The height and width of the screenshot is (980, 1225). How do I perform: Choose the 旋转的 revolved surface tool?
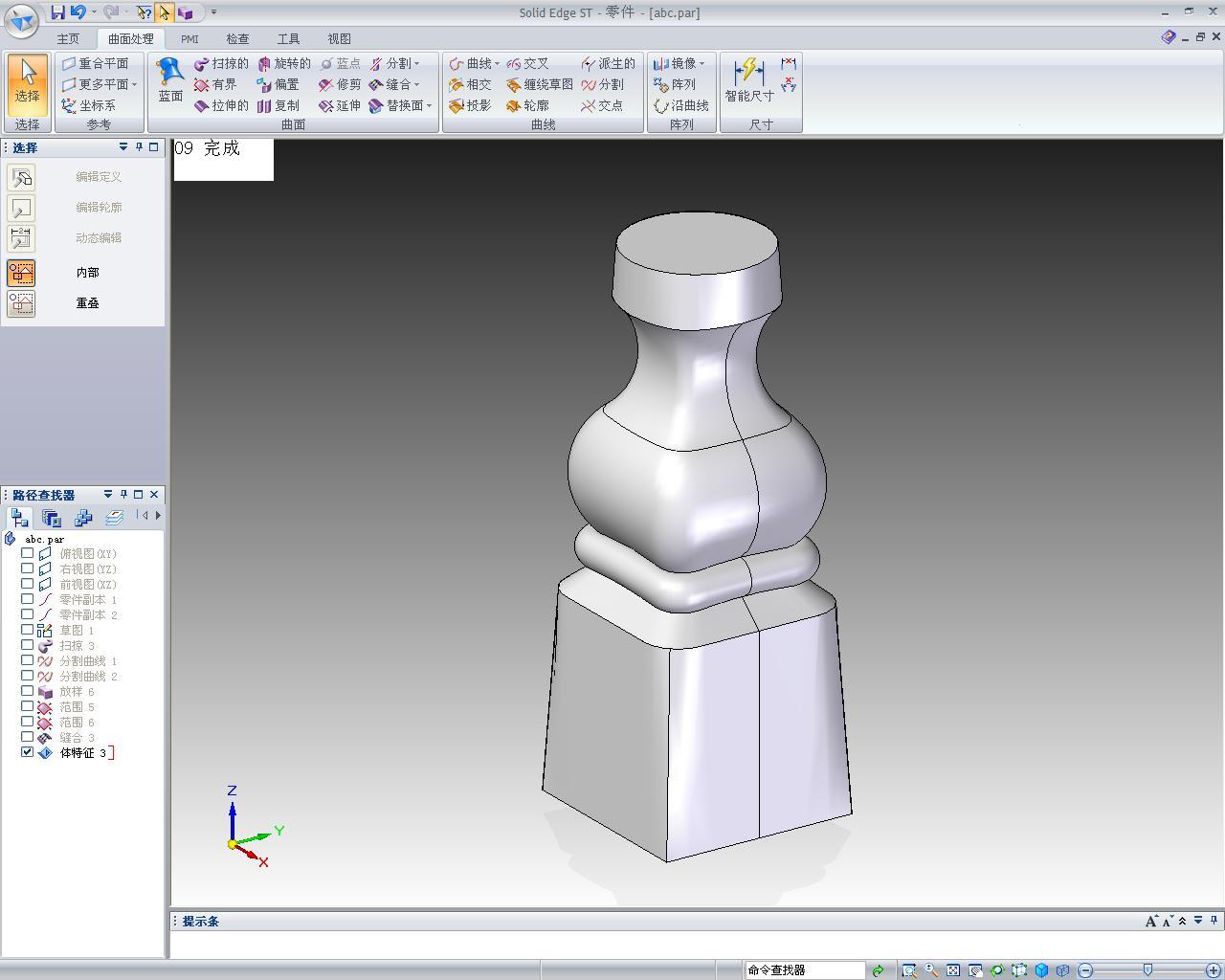(283, 63)
